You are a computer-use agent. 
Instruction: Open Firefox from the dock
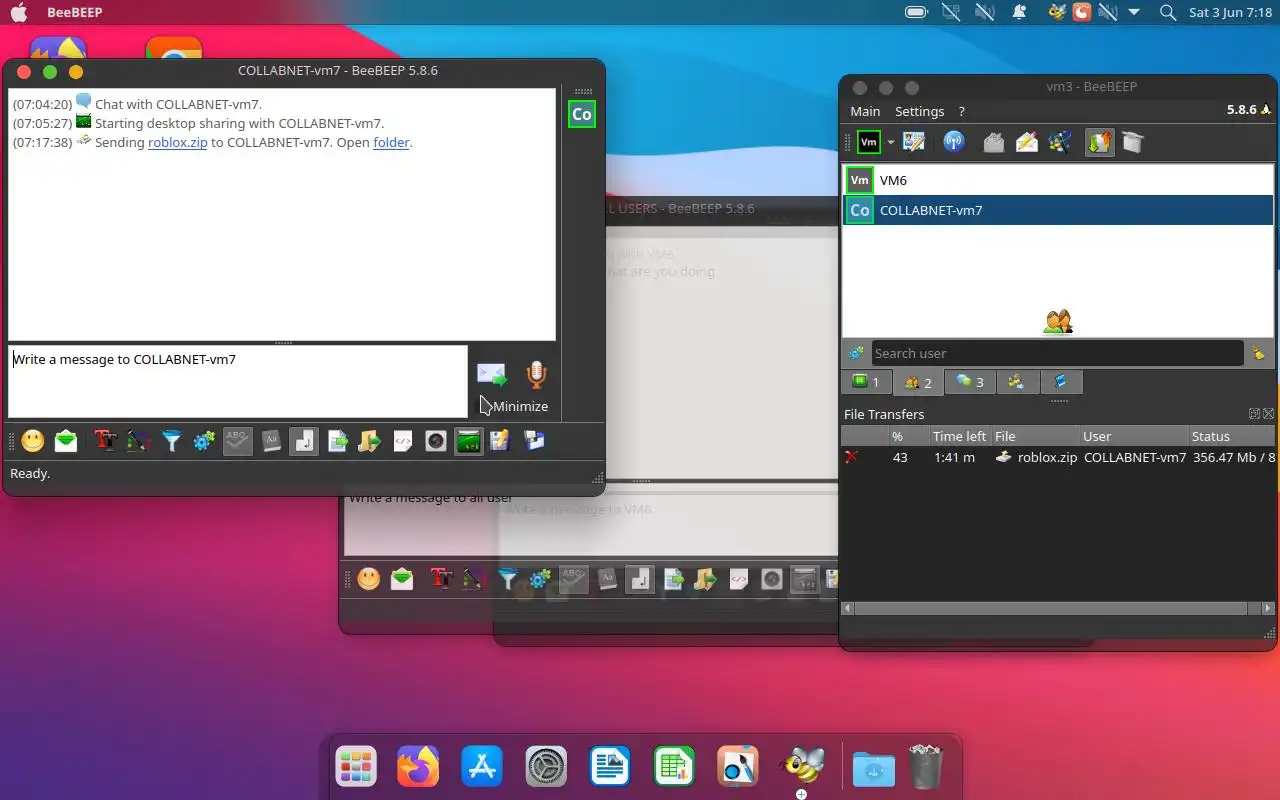point(418,767)
